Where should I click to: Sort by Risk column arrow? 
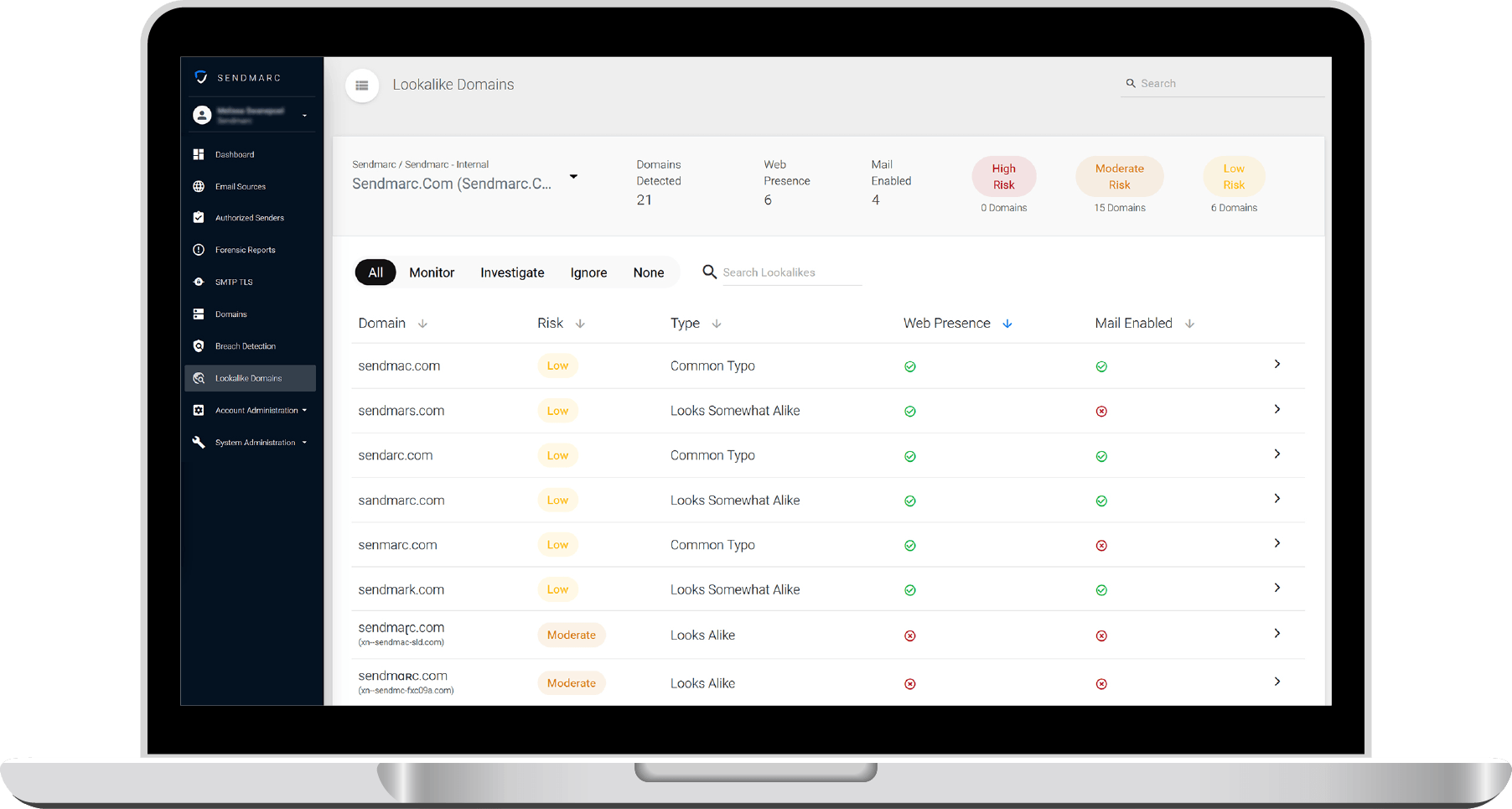tap(580, 324)
